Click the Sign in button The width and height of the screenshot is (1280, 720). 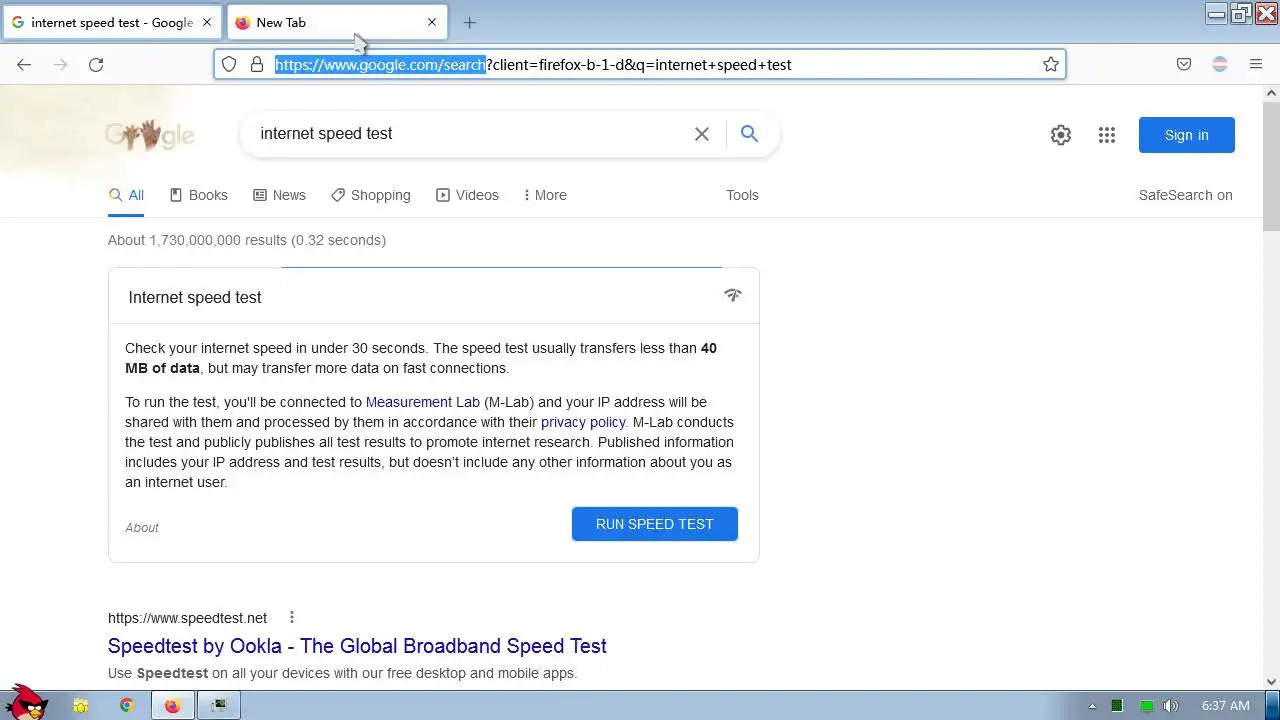(x=1186, y=135)
